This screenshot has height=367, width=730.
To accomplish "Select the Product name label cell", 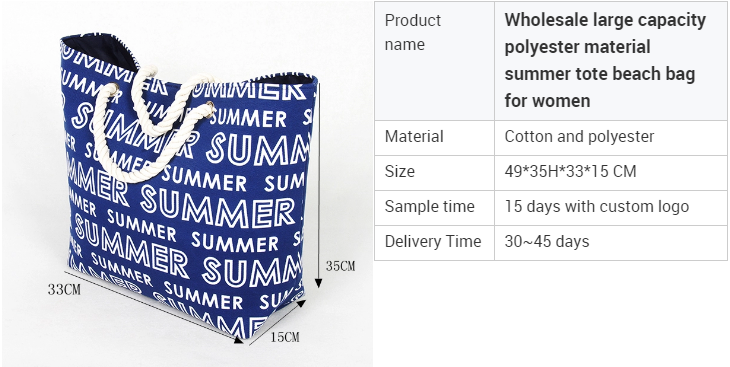I will [x=434, y=61].
